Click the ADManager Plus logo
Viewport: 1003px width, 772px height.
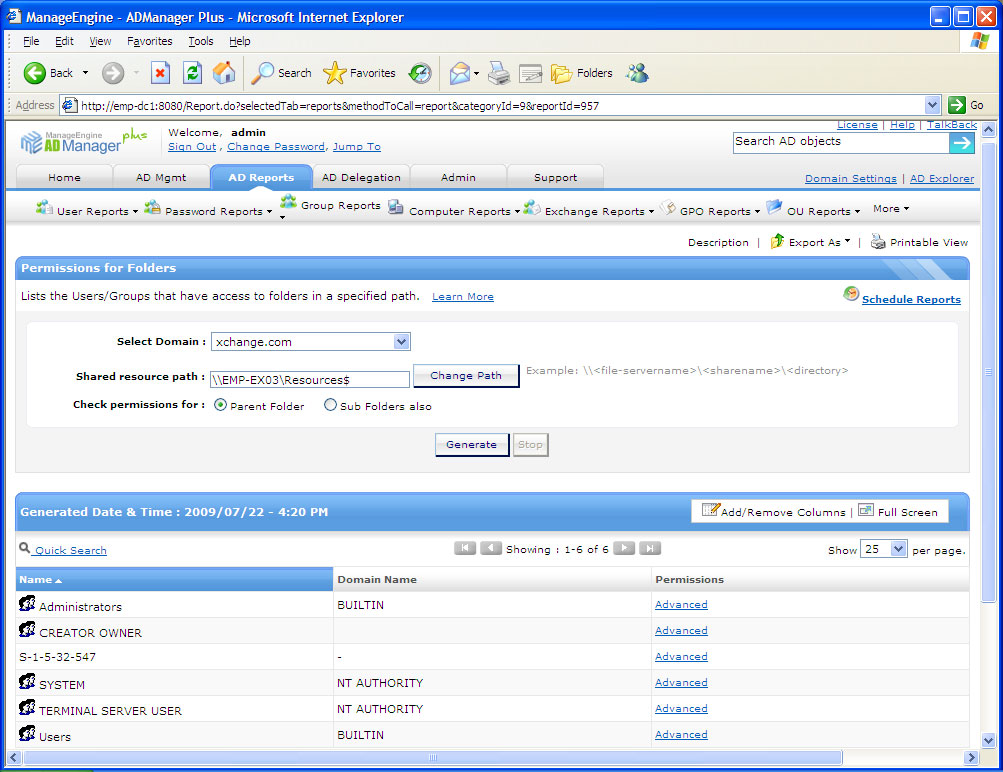tap(83, 141)
